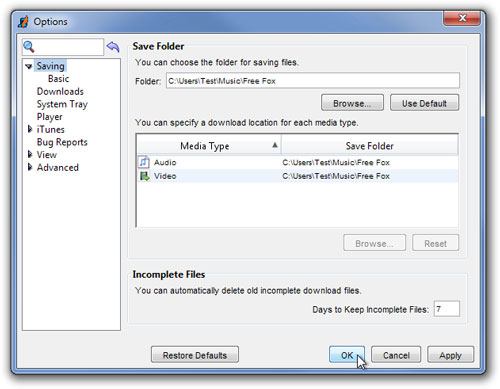
Task: Open the Downloads options page
Action: tap(60, 91)
